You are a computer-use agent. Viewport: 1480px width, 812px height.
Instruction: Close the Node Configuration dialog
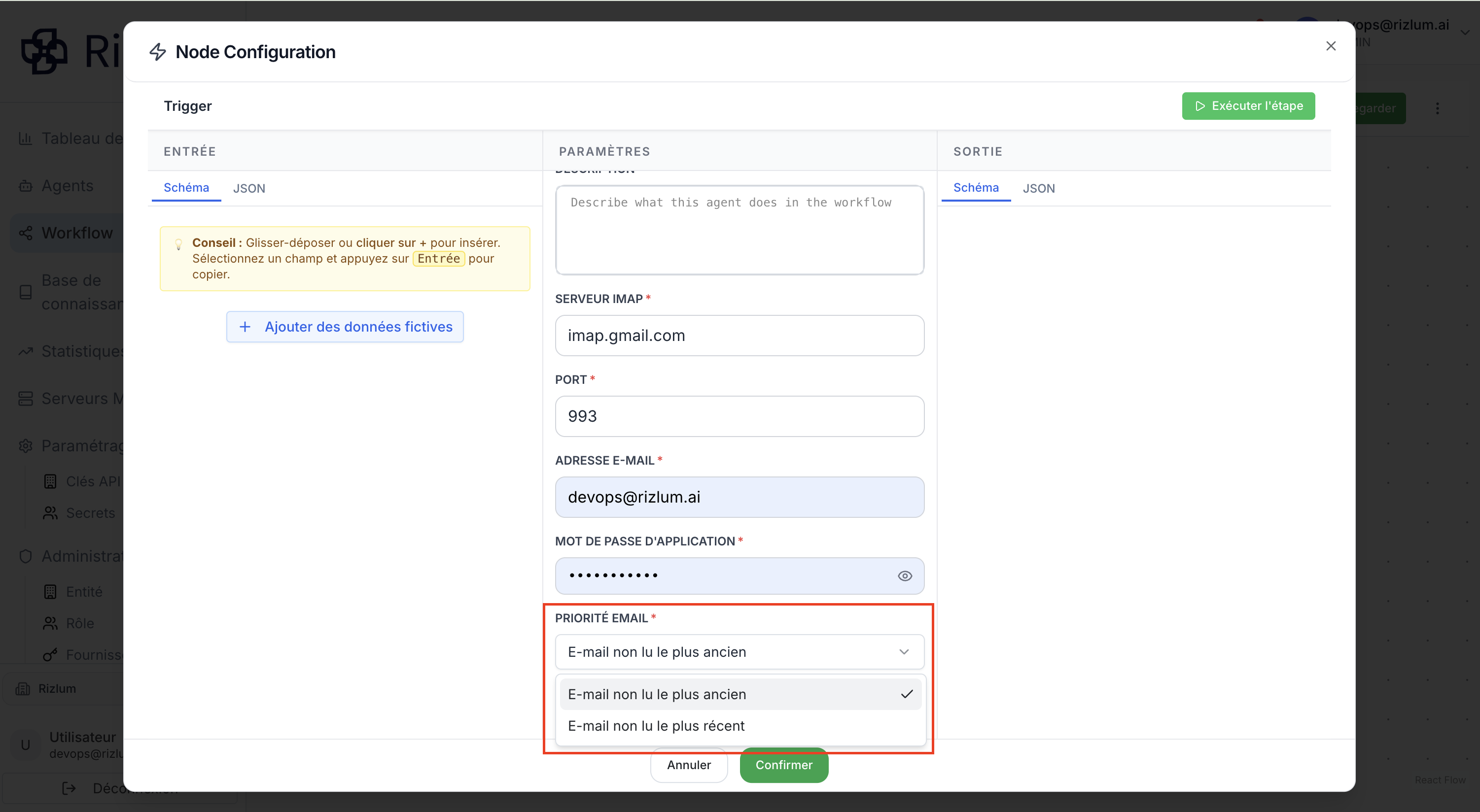1331,46
